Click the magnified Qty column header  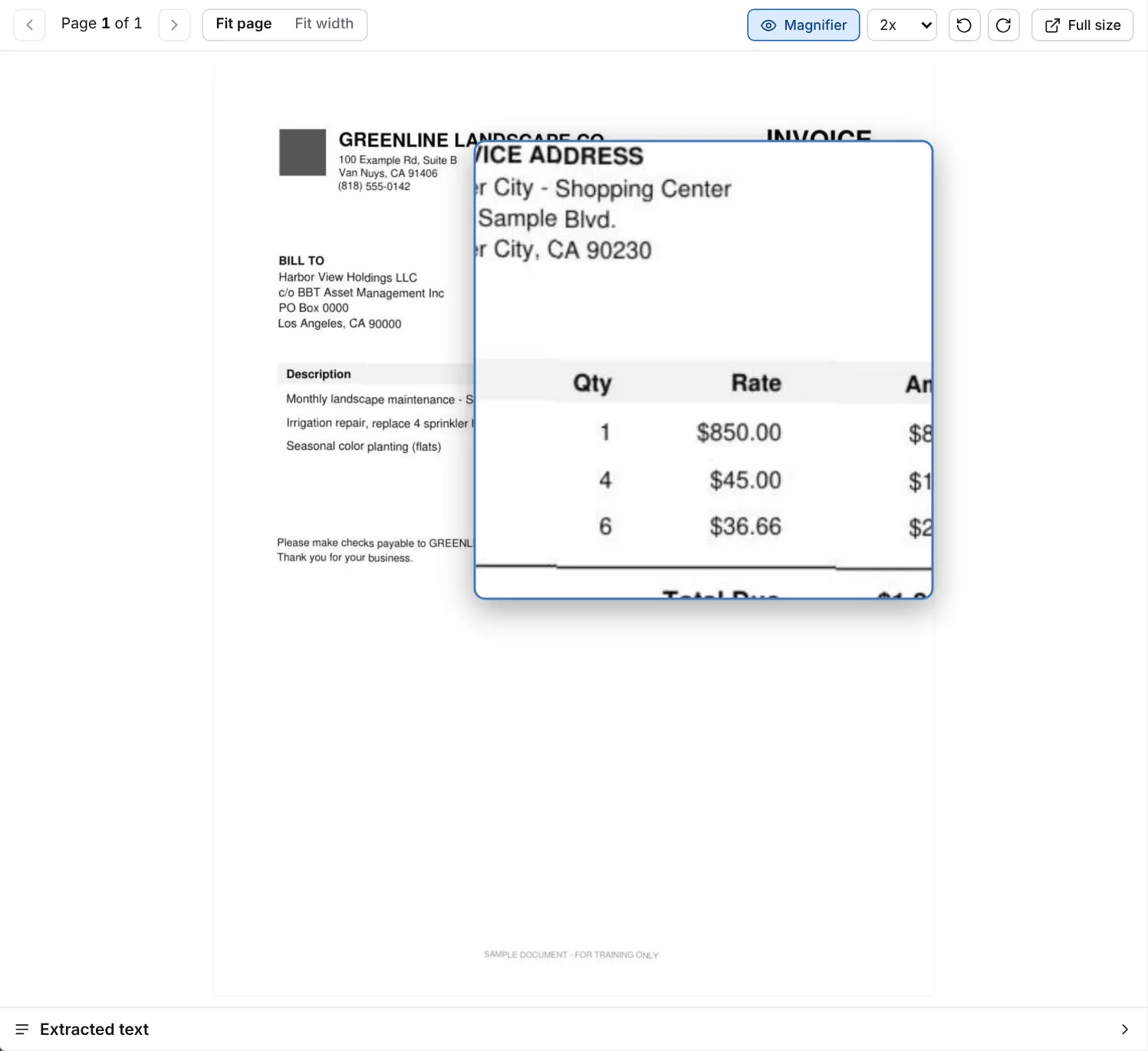point(593,383)
